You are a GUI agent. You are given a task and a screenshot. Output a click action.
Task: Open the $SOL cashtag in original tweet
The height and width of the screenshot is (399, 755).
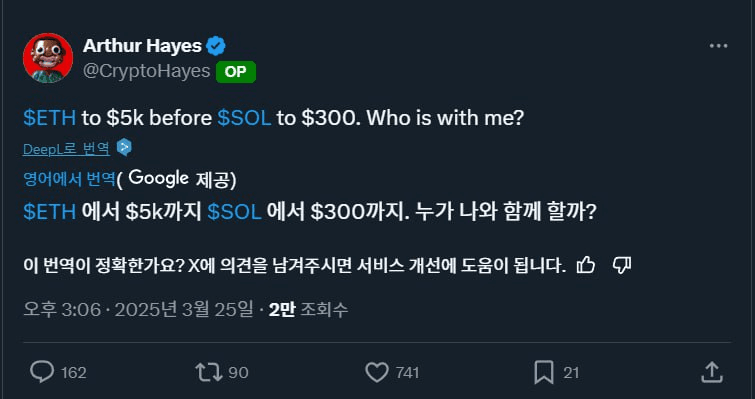[244, 118]
